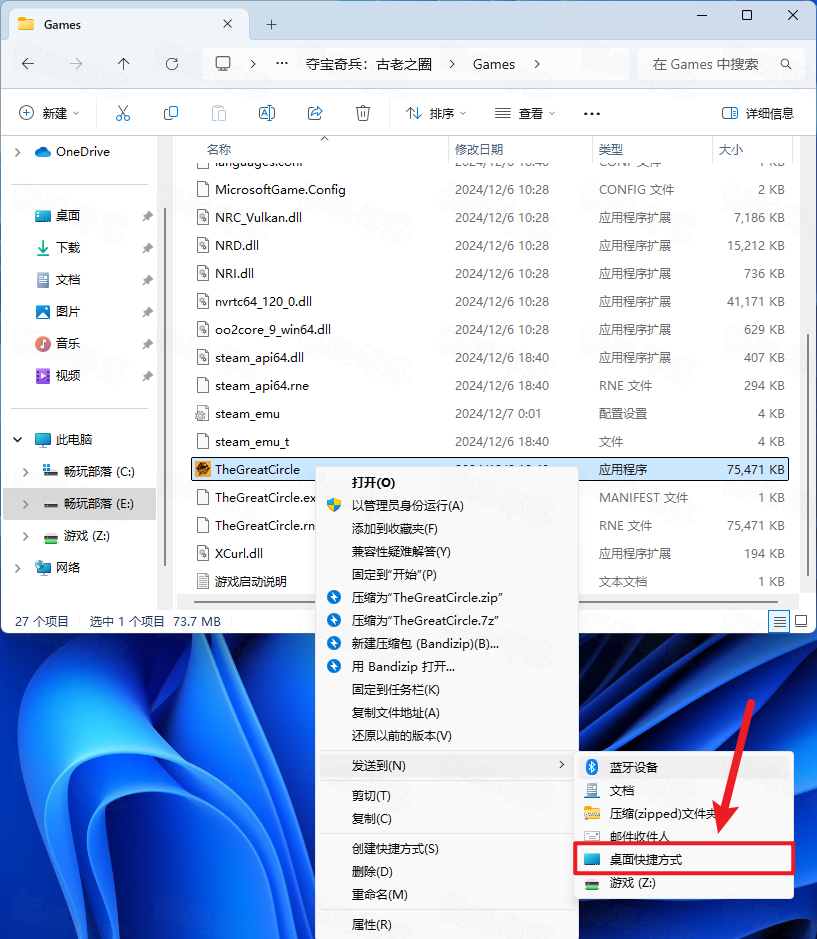Click the Copy icon in toolbar
This screenshot has width=817, height=939.
pyautogui.click(x=171, y=113)
